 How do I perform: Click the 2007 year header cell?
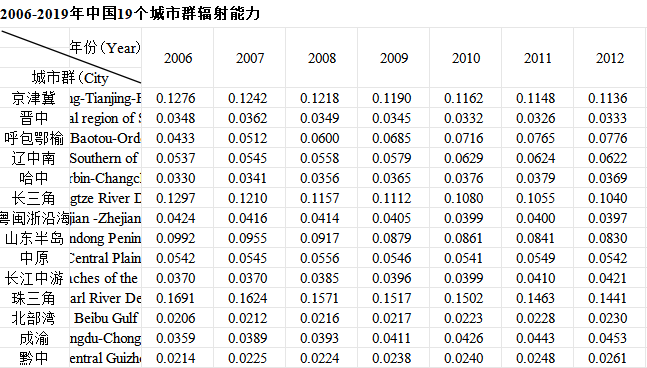pos(250,58)
